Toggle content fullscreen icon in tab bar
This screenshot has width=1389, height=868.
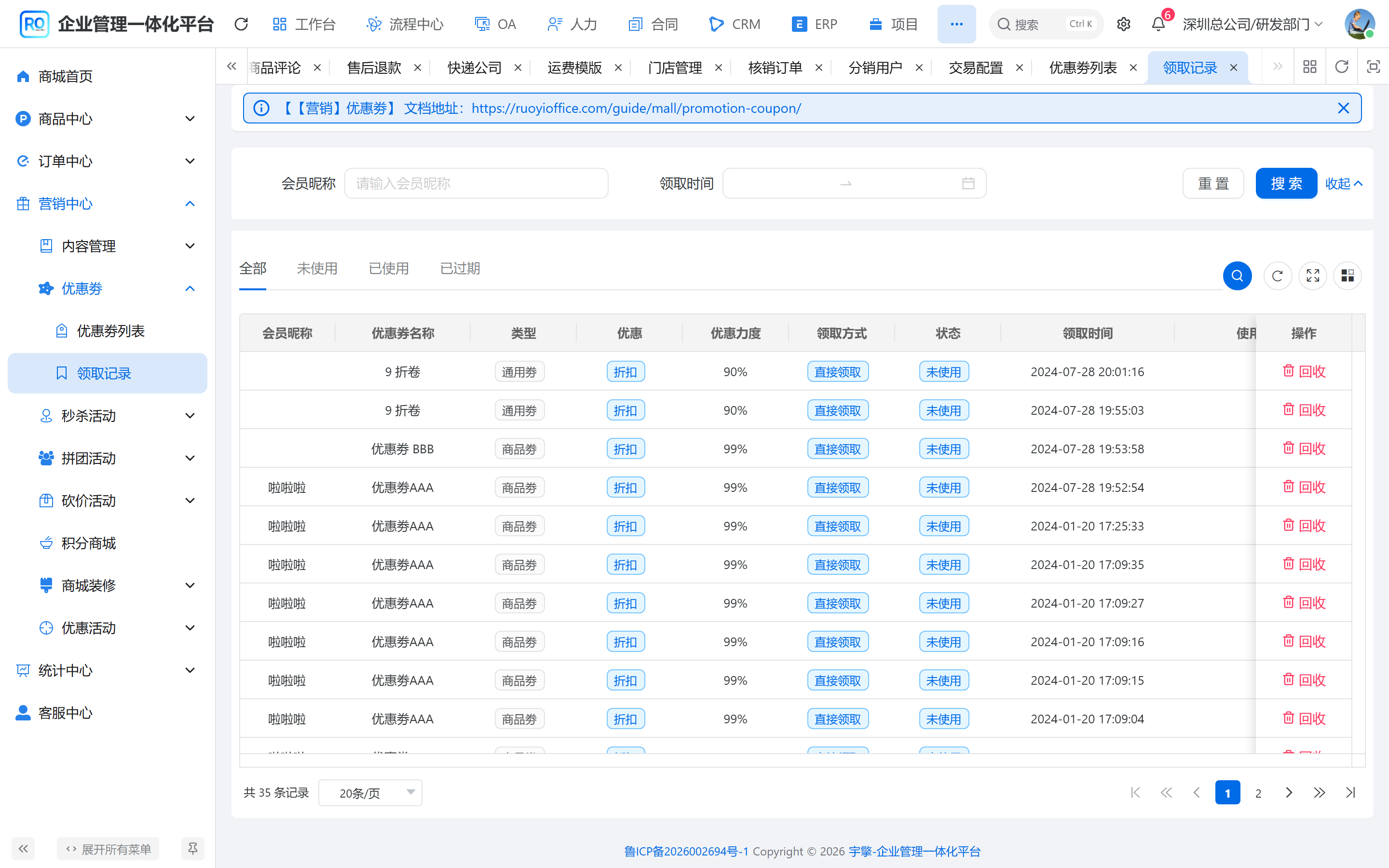(x=1373, y=67)
